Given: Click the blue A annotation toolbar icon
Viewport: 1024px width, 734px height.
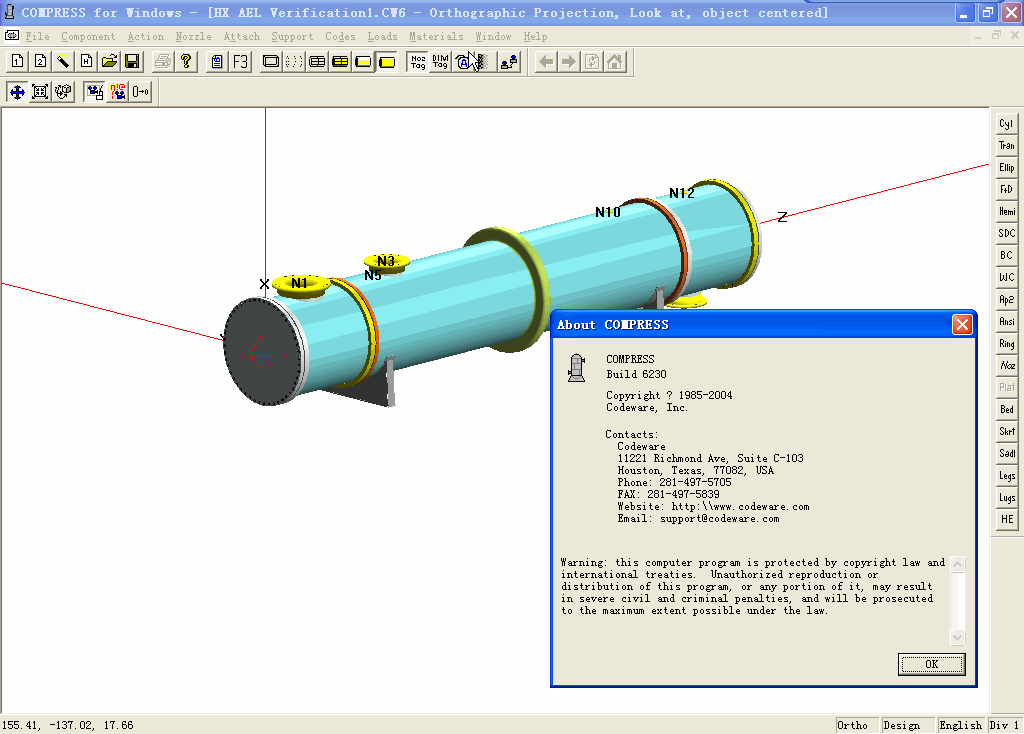Looking at the screenshot, I should pos(464,61).
